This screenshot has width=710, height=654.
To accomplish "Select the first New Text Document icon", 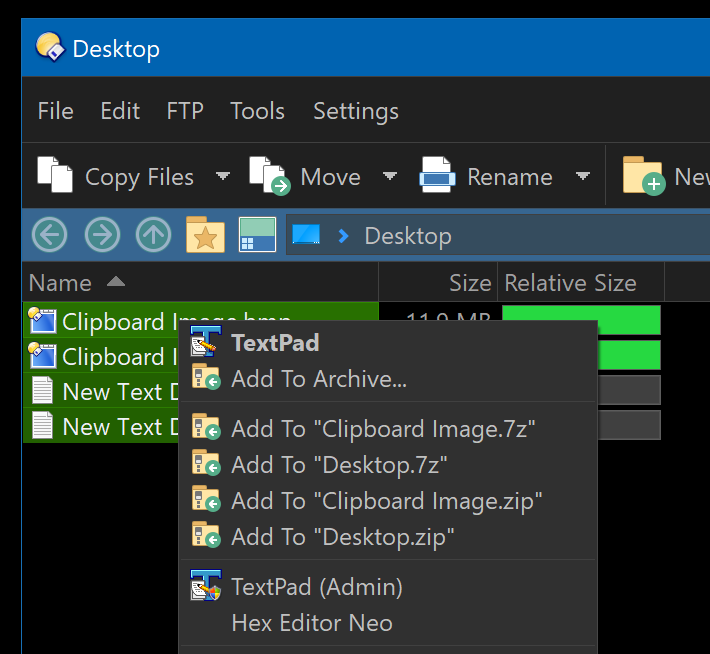I will tap(43, 390).
